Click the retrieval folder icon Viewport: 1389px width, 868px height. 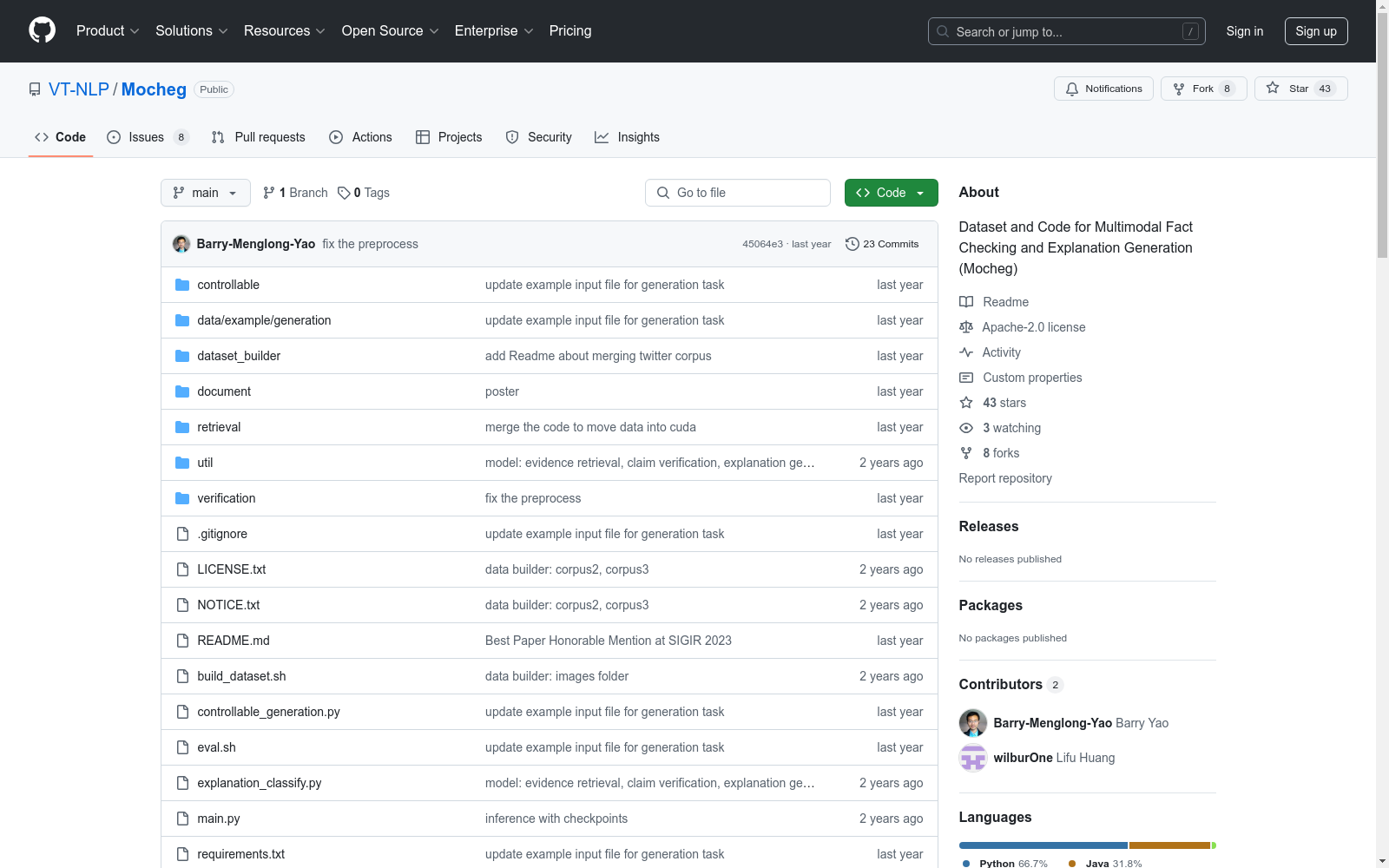pyautogui.click(x=182, y=427)
